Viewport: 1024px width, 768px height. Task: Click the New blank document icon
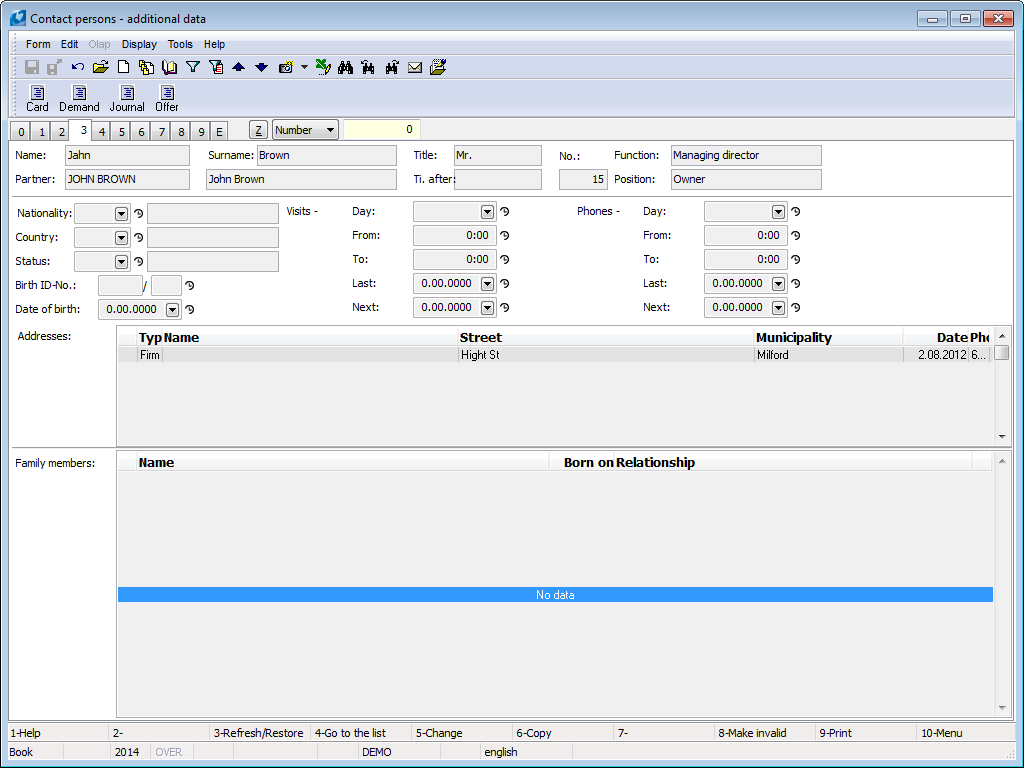pyautogui.click(x=123, y=67)
